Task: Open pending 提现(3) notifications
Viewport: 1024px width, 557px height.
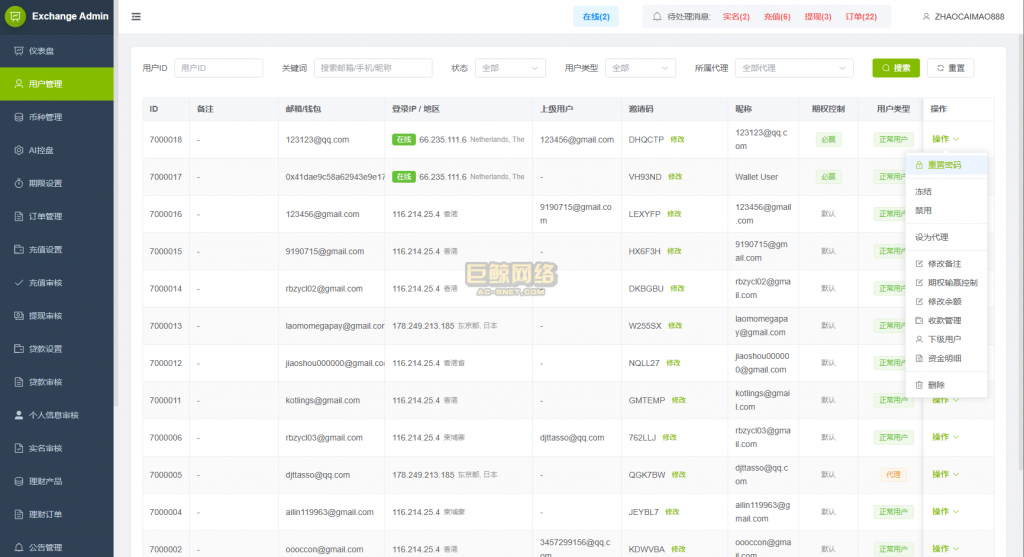Action: click(x=818, y=17)
